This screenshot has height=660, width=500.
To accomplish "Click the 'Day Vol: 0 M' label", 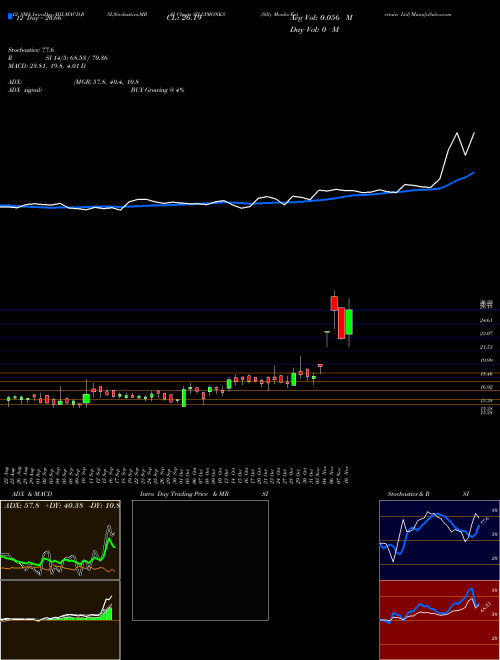I will (314, 29).
